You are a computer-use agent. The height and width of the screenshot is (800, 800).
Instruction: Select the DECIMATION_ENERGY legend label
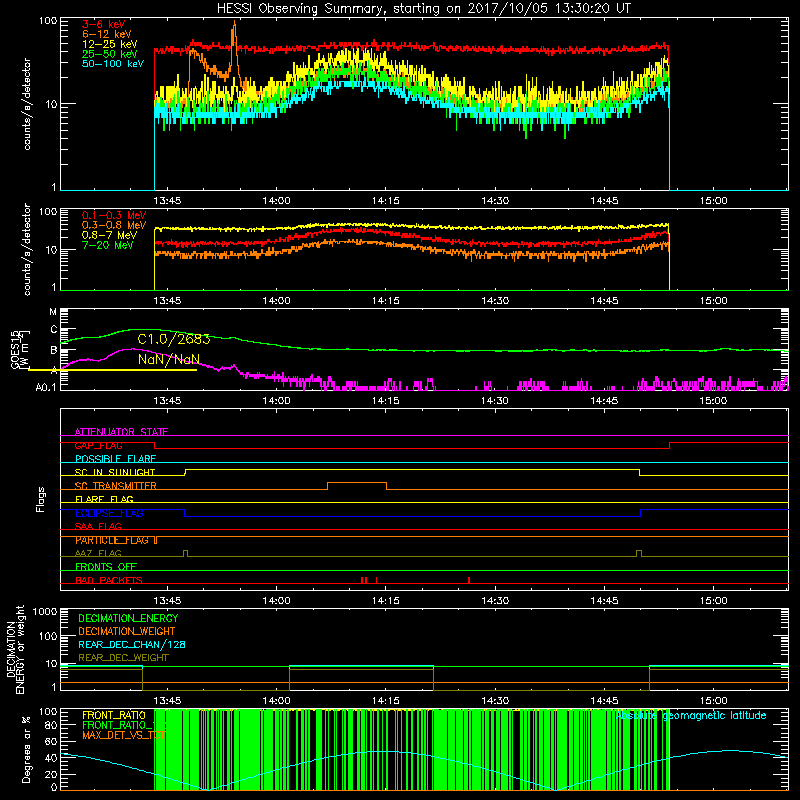click(128, 618)
